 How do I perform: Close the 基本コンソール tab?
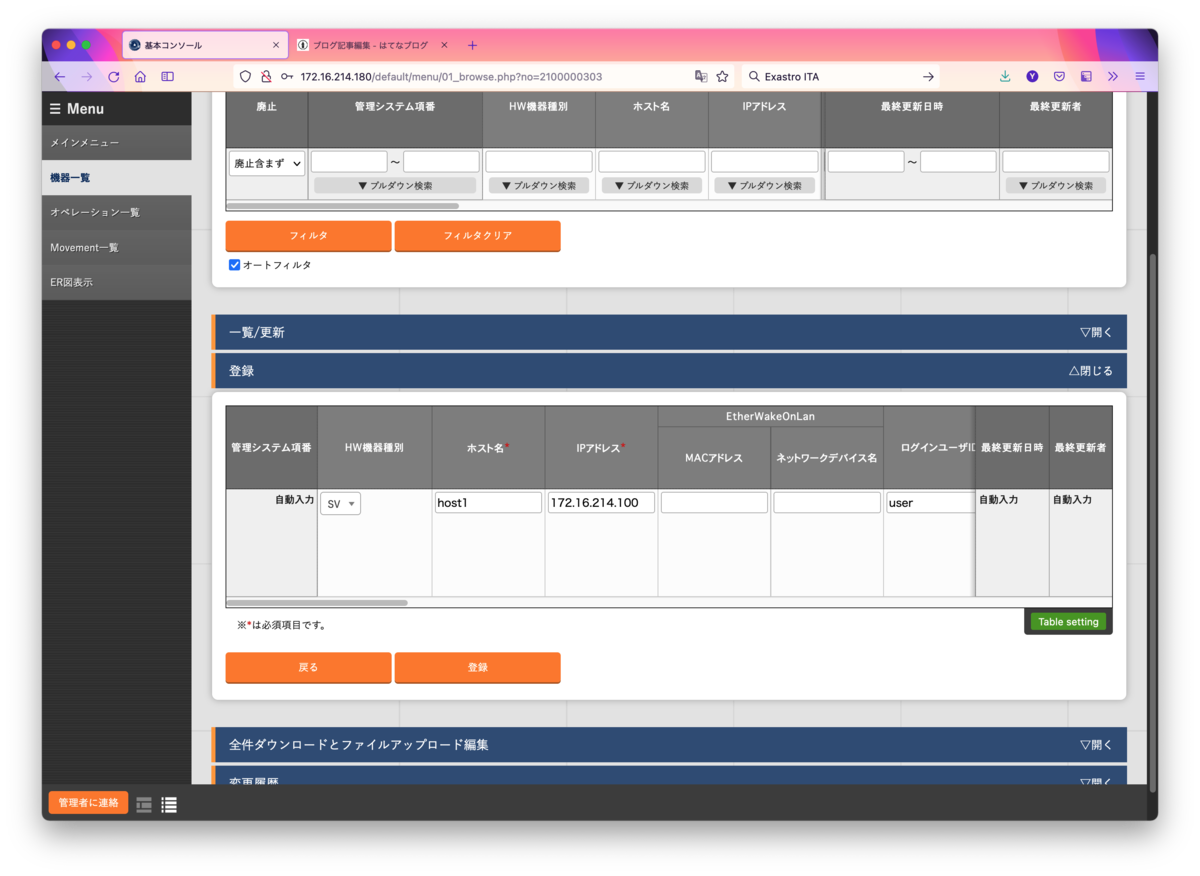click(276, 45)
